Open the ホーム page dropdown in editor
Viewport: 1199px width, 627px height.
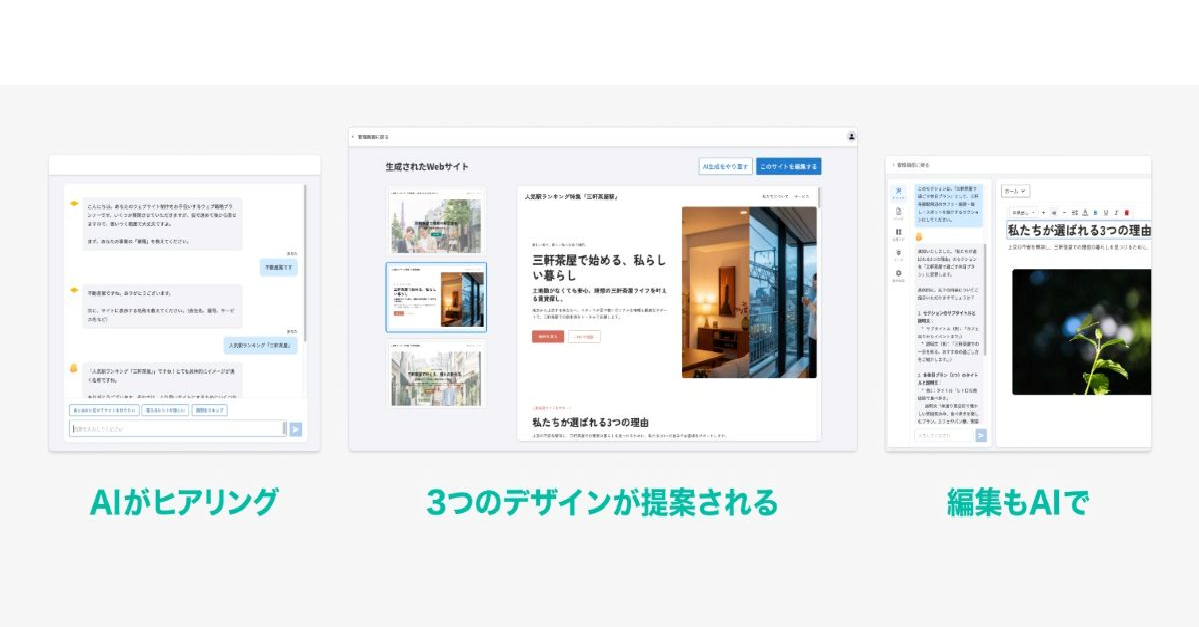point(1015,191)
